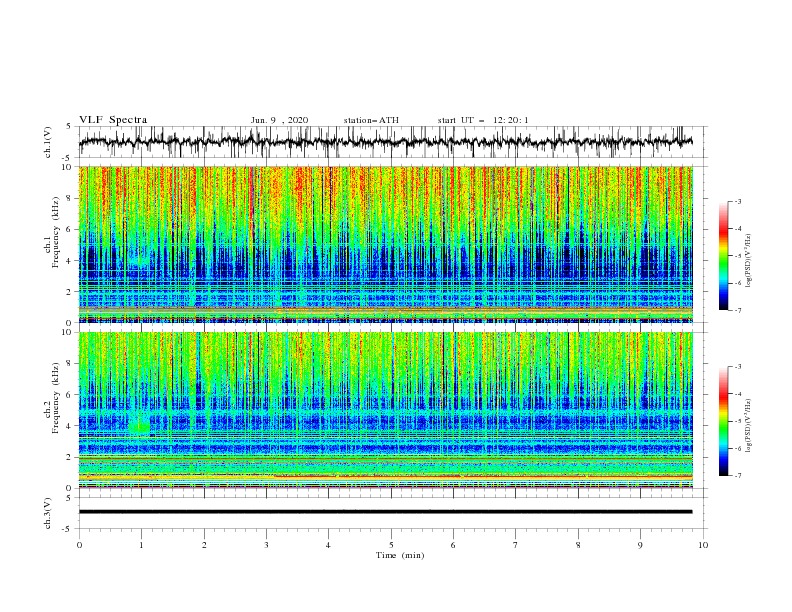Viewport: 792px width, 612px height.
Task: Click the time axis tick label "0"
Action: [79, 545]
